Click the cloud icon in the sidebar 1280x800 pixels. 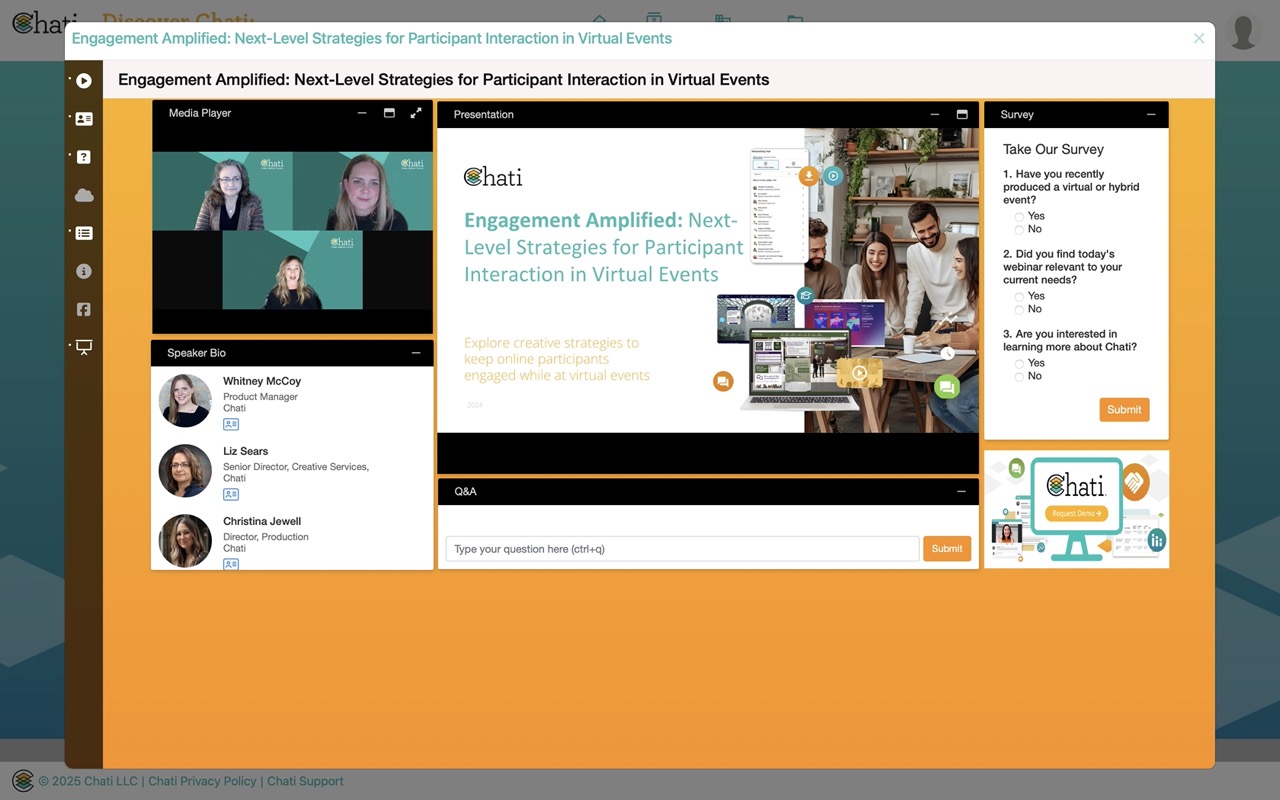tap(84, 195)
